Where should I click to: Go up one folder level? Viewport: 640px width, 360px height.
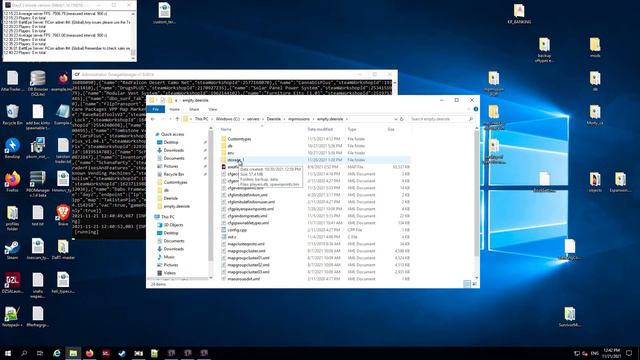(177, 119)
